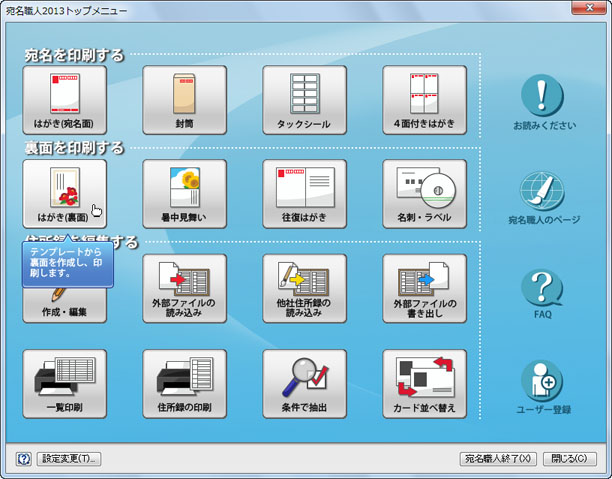This screenshot has height=479, width=612.
Task: Open 外部ファイルの読み込み import tool
Action: (184, 288)
